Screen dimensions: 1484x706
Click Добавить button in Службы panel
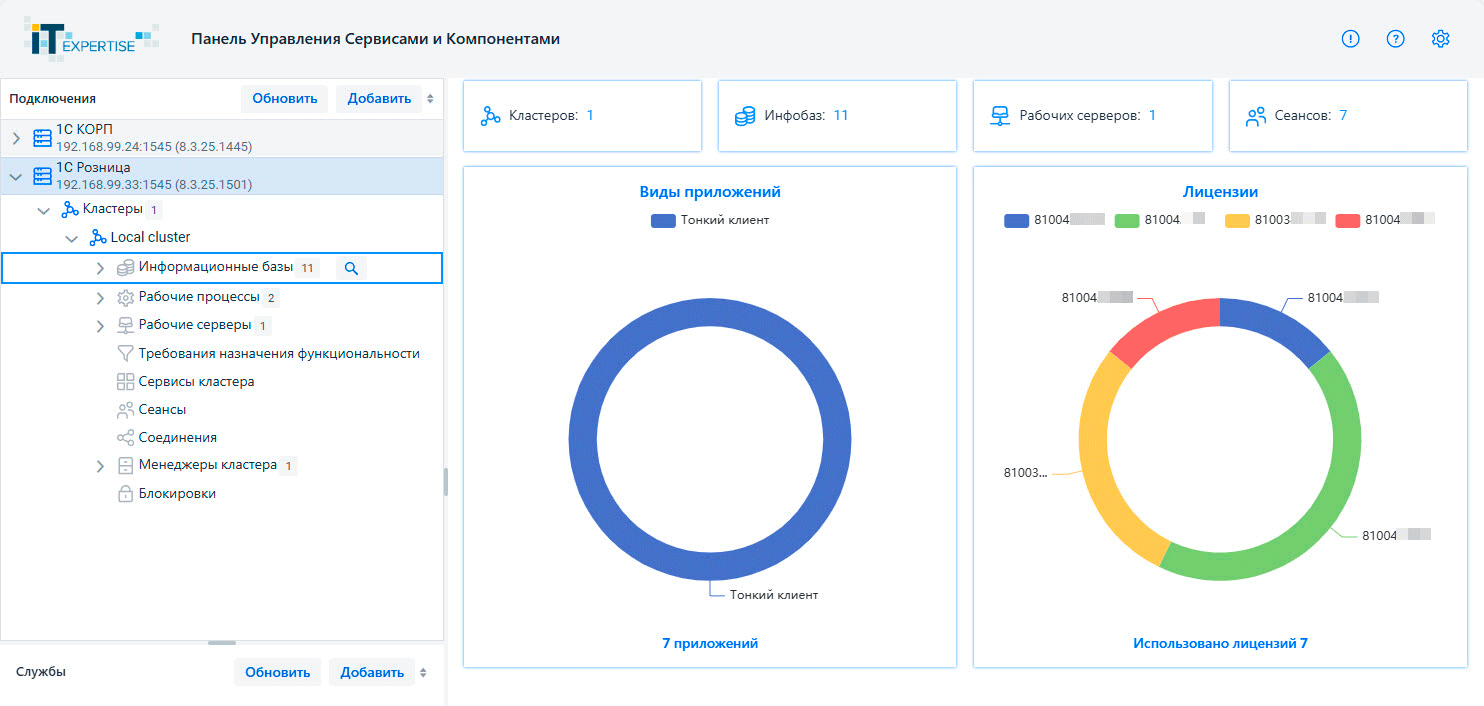click(x=372, y=672)
